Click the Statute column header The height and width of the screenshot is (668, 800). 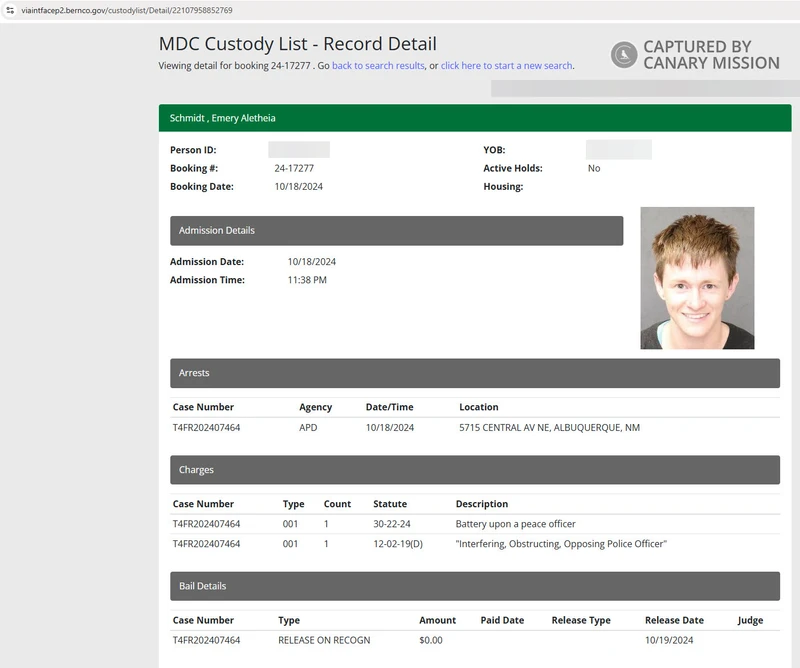[390, 503]
